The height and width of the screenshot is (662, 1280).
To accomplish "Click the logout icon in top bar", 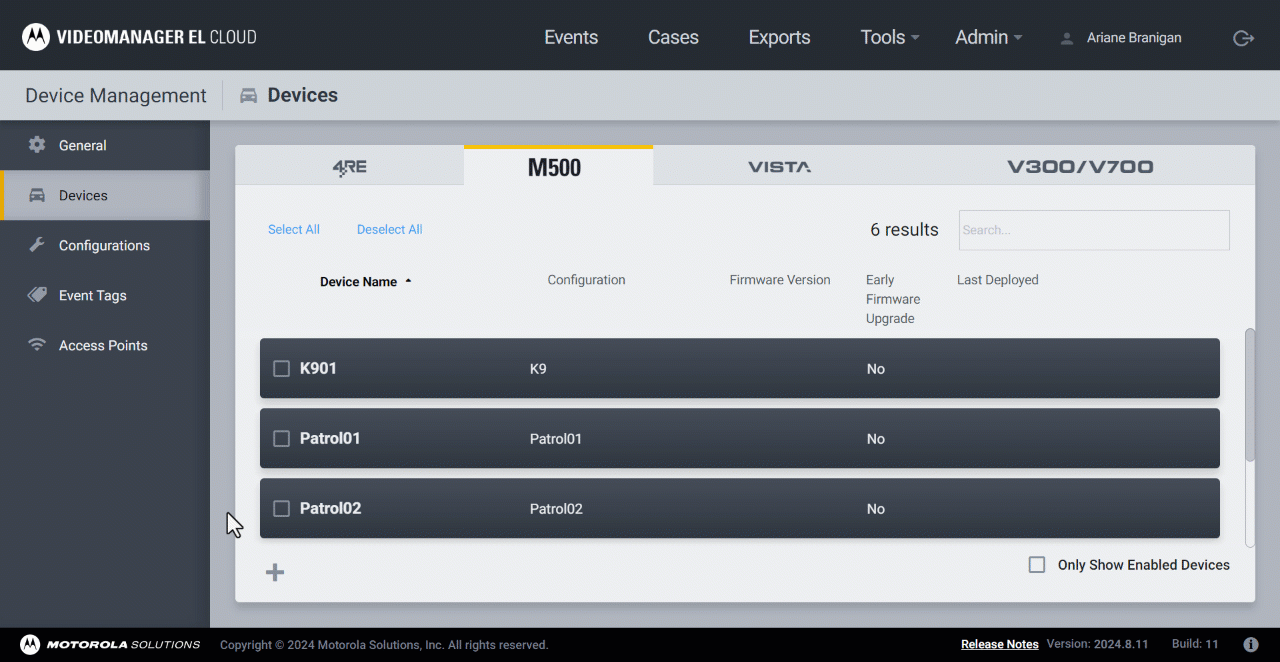I will (x=1243, y=38).
